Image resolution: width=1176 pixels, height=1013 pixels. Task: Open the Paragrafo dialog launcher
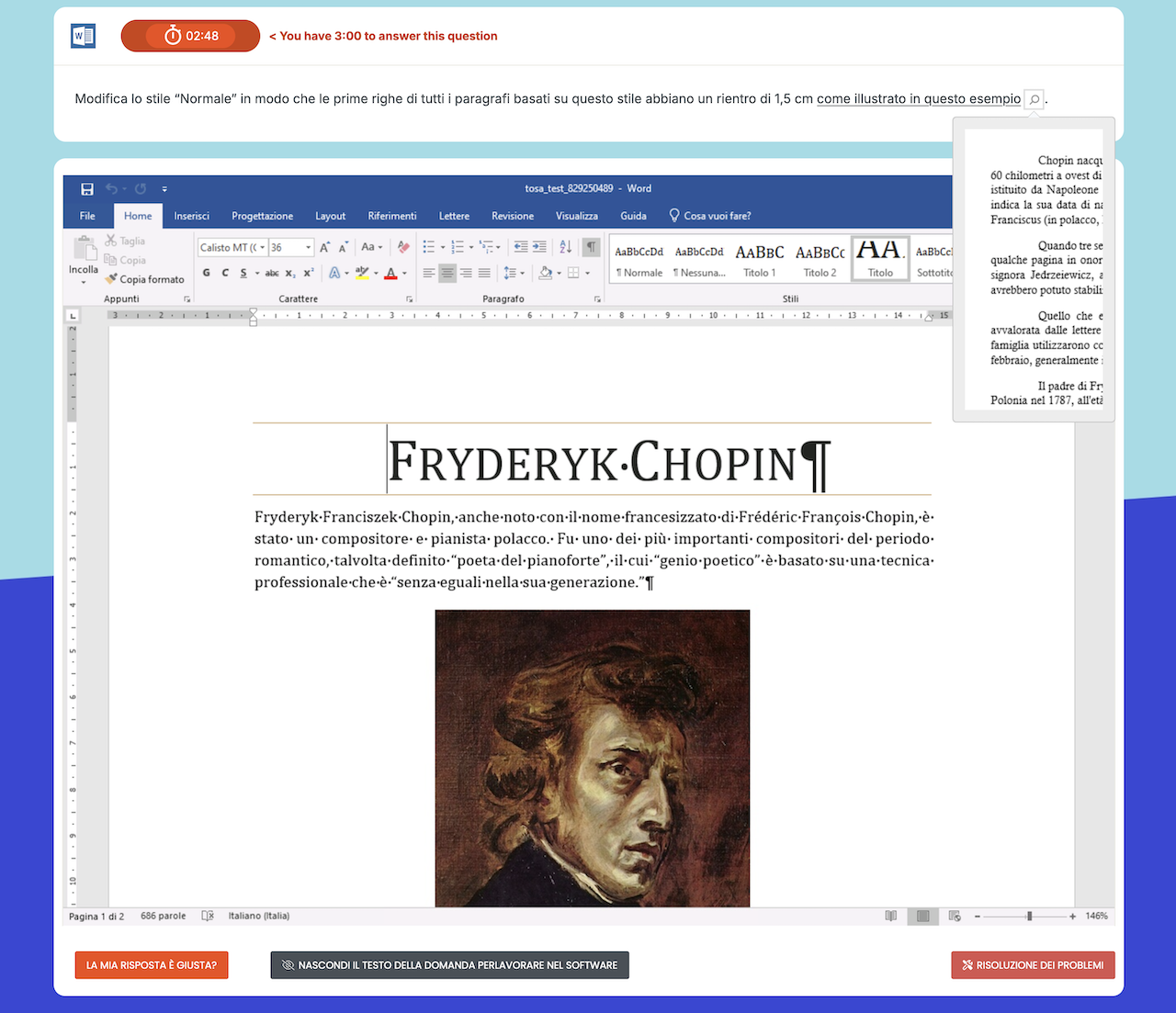(x=597, y=299)
